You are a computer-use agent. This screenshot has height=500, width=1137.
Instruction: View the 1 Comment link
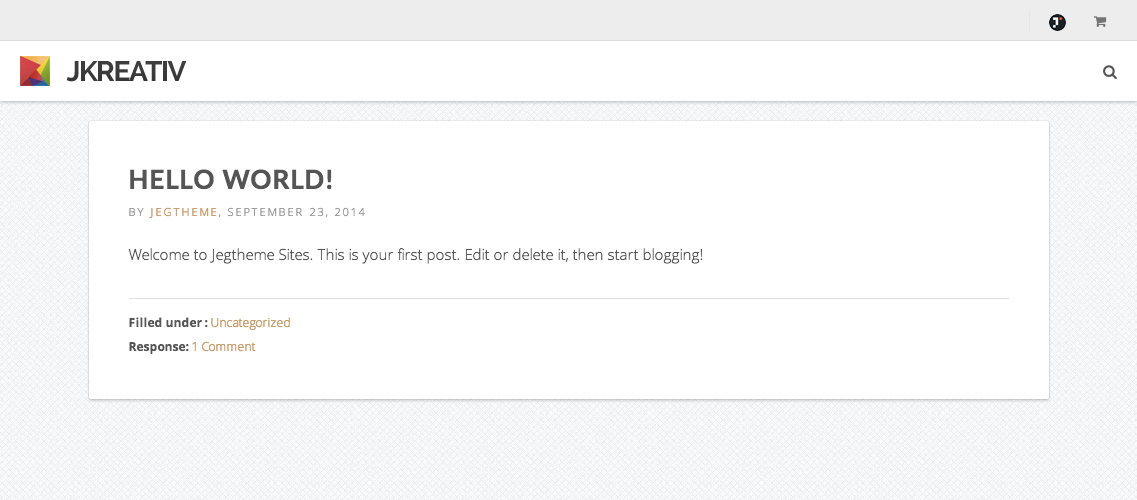pos(223,347)
